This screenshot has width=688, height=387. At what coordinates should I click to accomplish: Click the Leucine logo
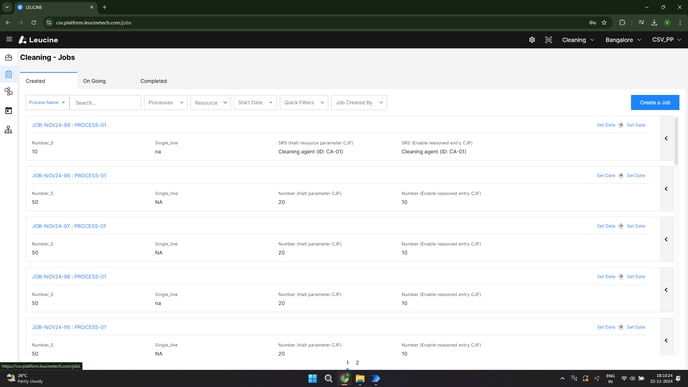(x=38, y=40)
